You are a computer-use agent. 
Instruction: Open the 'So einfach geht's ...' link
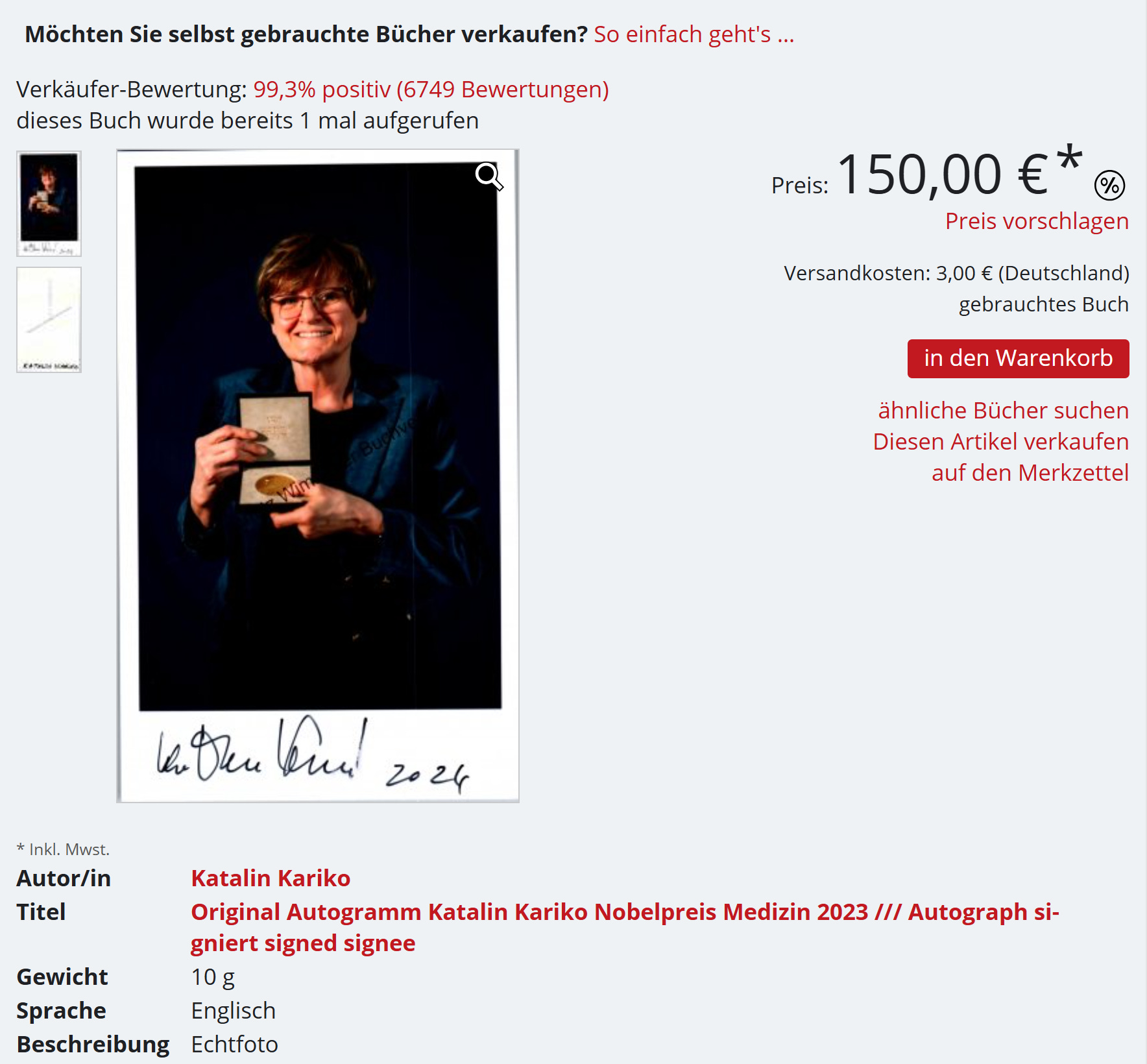tap(694, 34)
